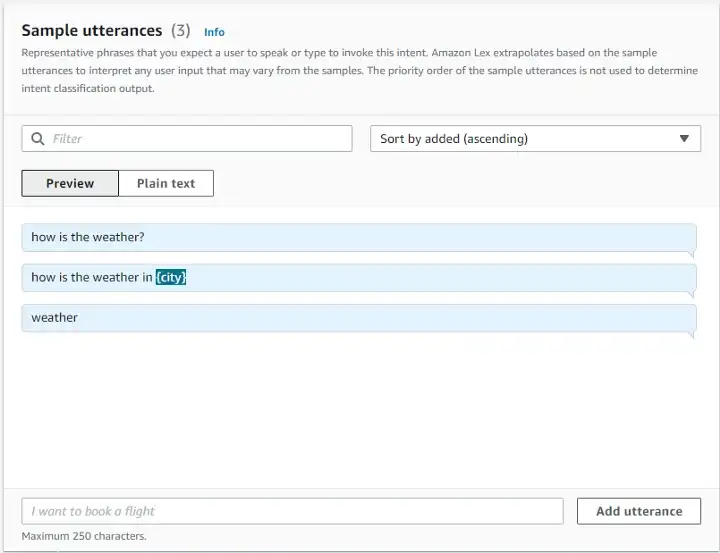
Task: Click the "Maximum 250 characters." hint text
Action: click(84, 536)
